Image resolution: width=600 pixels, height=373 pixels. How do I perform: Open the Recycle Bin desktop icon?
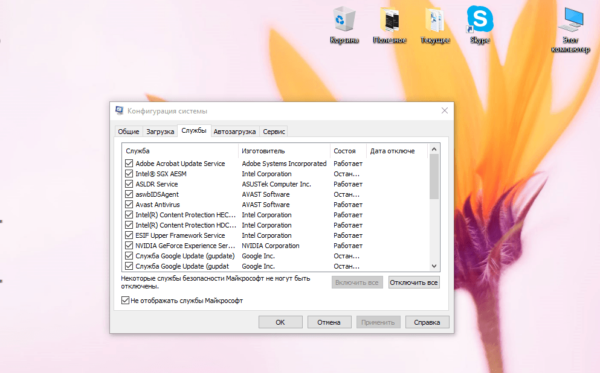tap(344, 25)
